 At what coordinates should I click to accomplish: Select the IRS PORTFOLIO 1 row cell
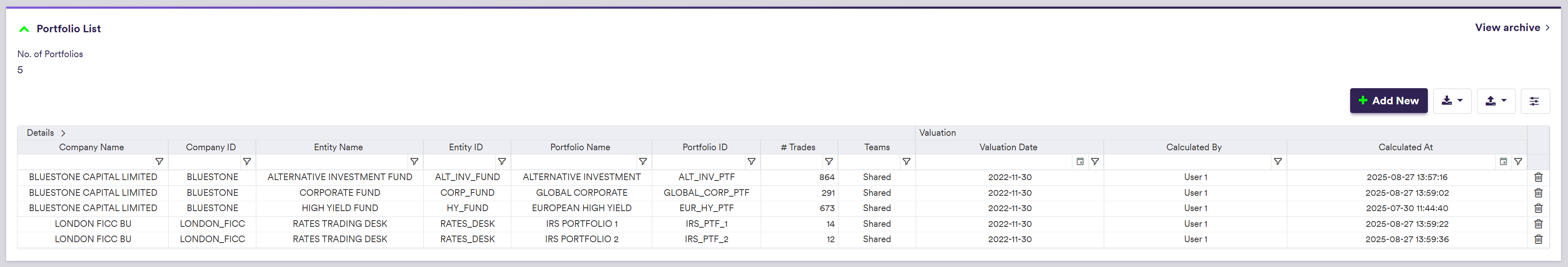tap(581, 224)
